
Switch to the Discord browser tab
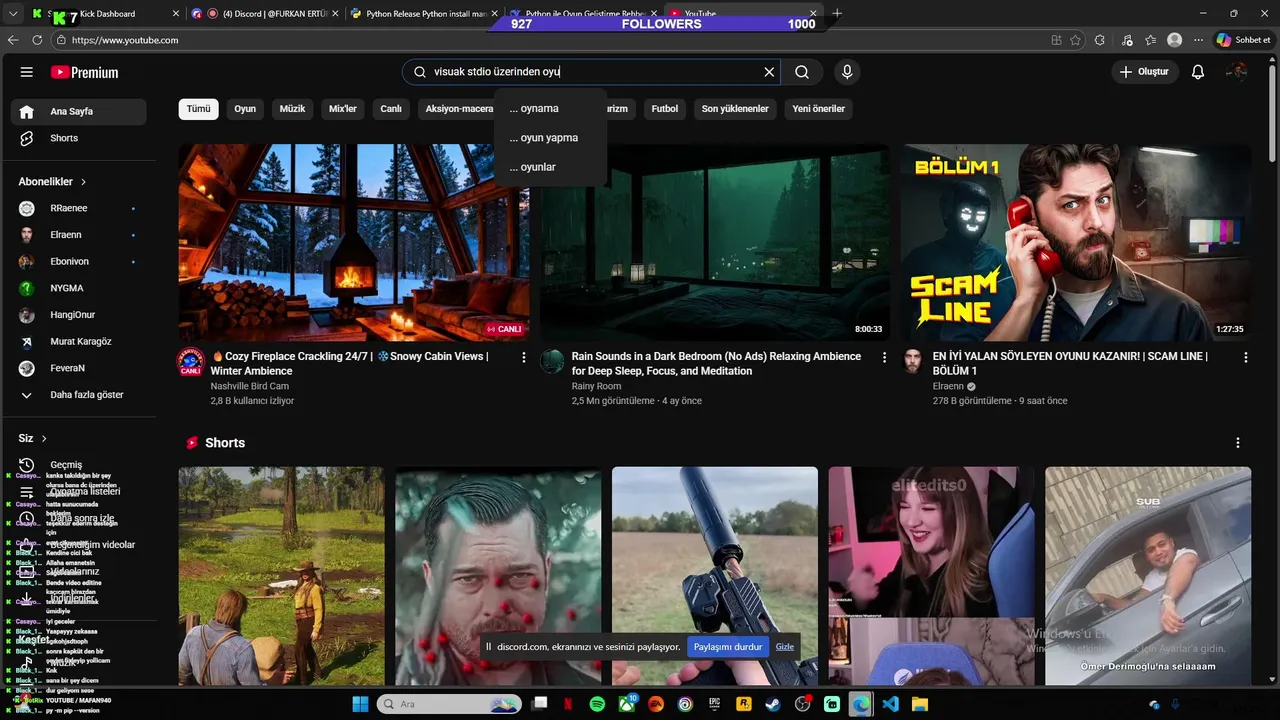(264, 14)
